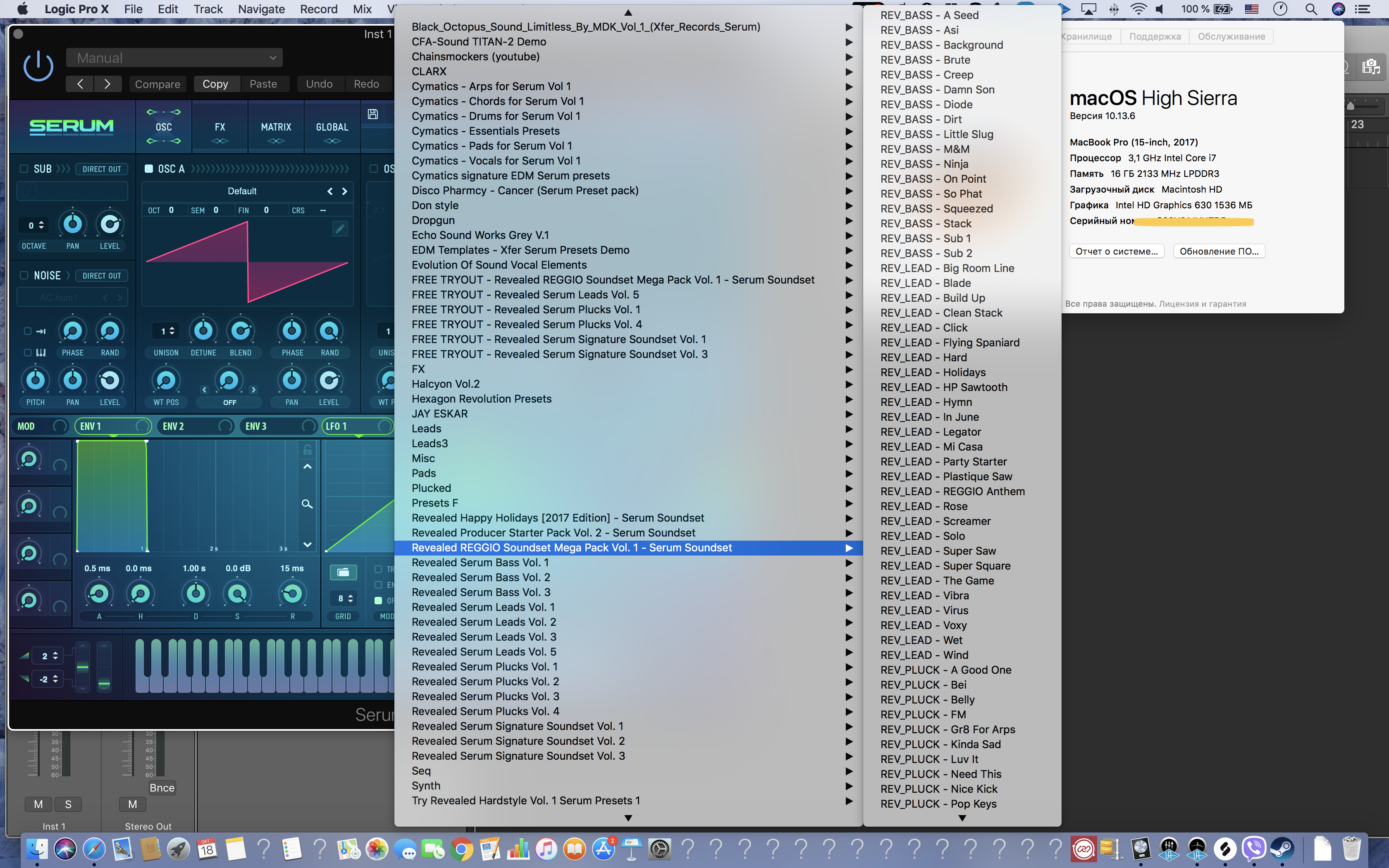Open System Preferences from the Dock

(x=659, y=849)
